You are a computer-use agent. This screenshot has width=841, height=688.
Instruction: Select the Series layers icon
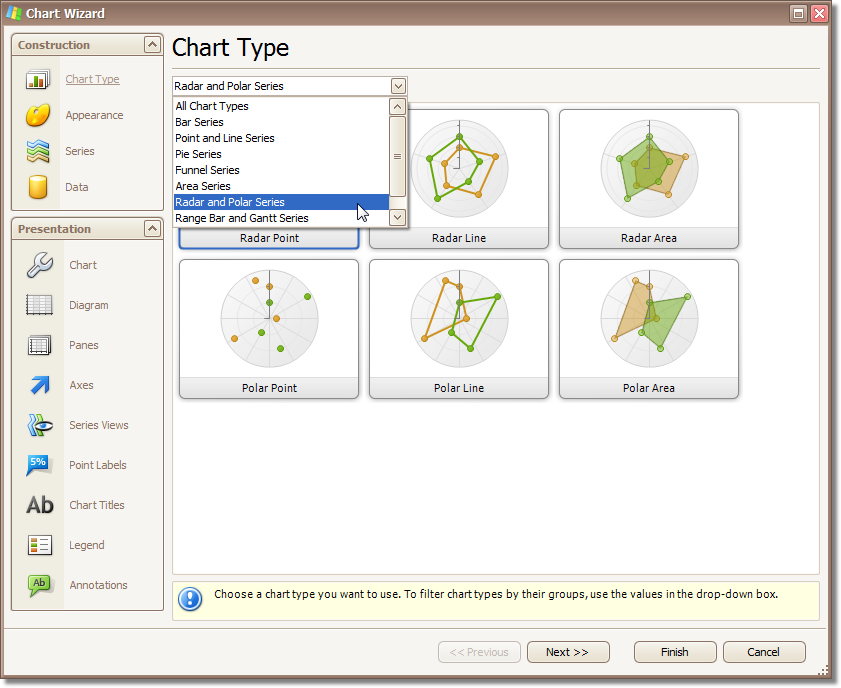[38, 151]
